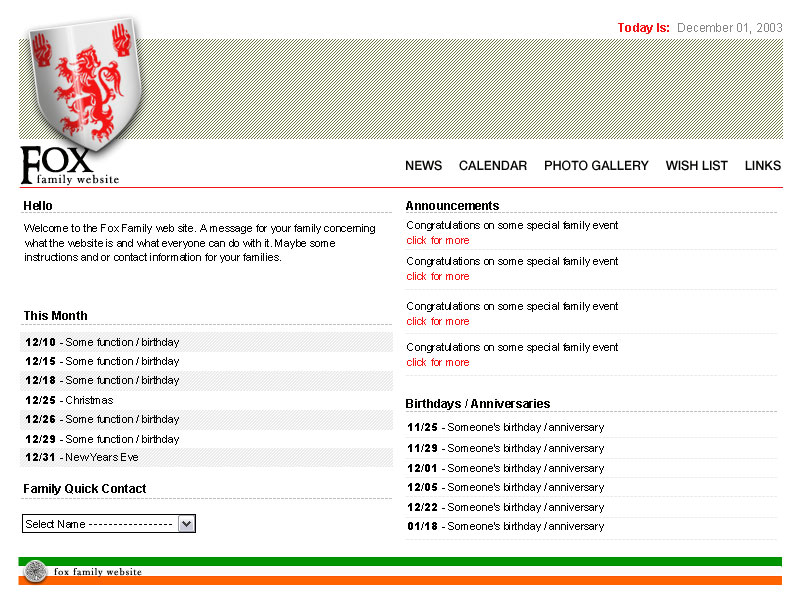Click the round emblem in the footer
The width and height of the screenshot is (800, 600).
[x=35, y=572]
